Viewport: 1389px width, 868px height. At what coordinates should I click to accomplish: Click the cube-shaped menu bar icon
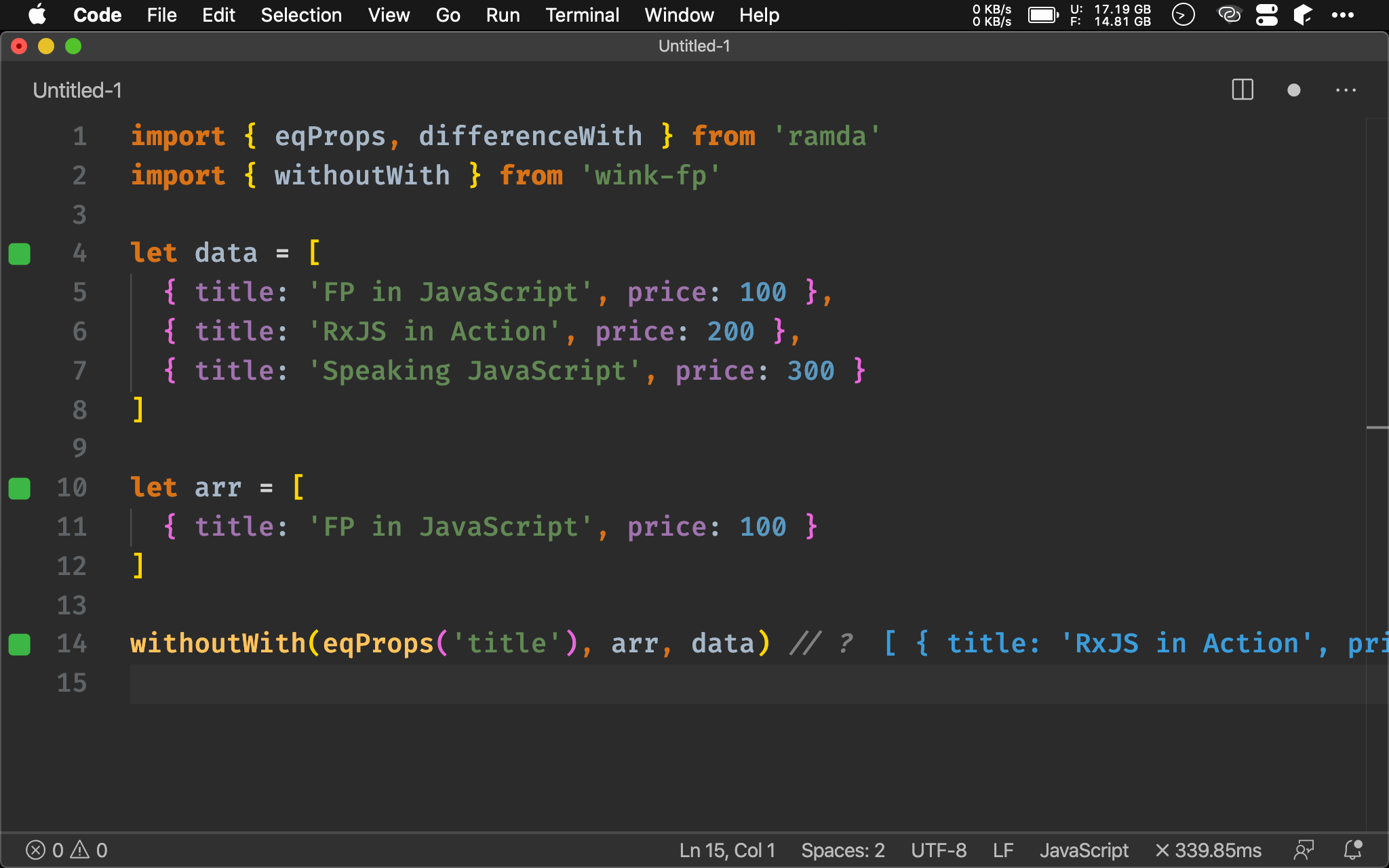coord(1302,14)
